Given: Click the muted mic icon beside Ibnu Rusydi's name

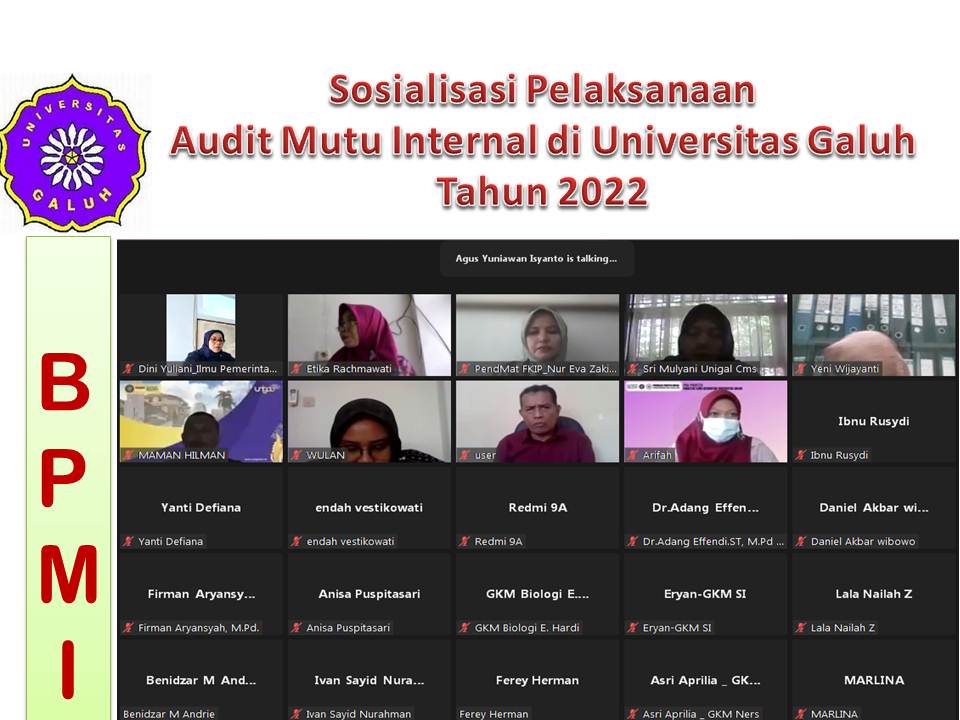Looking at the screenshot, I should [800, 455].
